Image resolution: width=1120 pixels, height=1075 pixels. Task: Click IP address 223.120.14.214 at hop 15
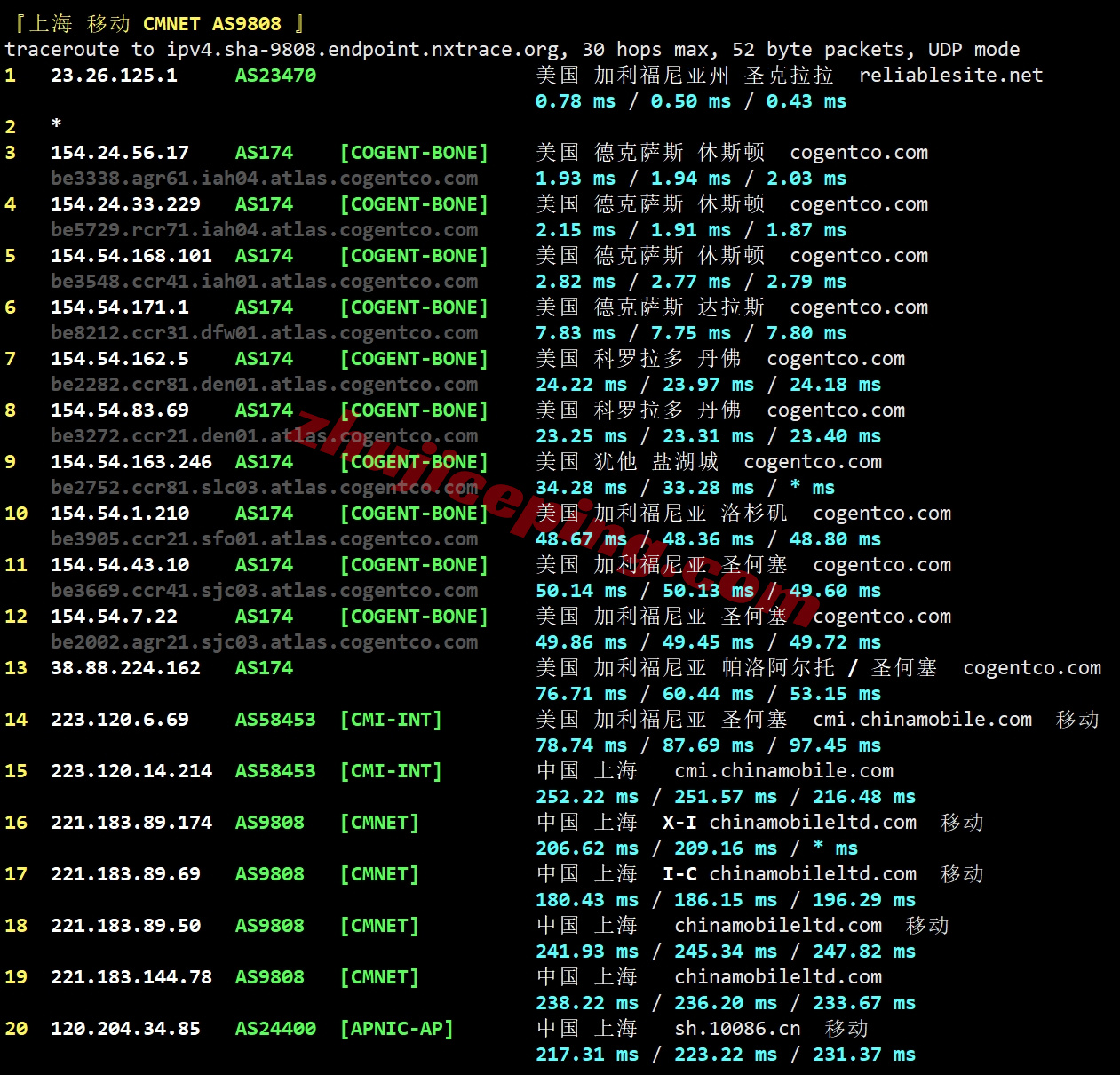pyautogui.click(x=131, y=771)
